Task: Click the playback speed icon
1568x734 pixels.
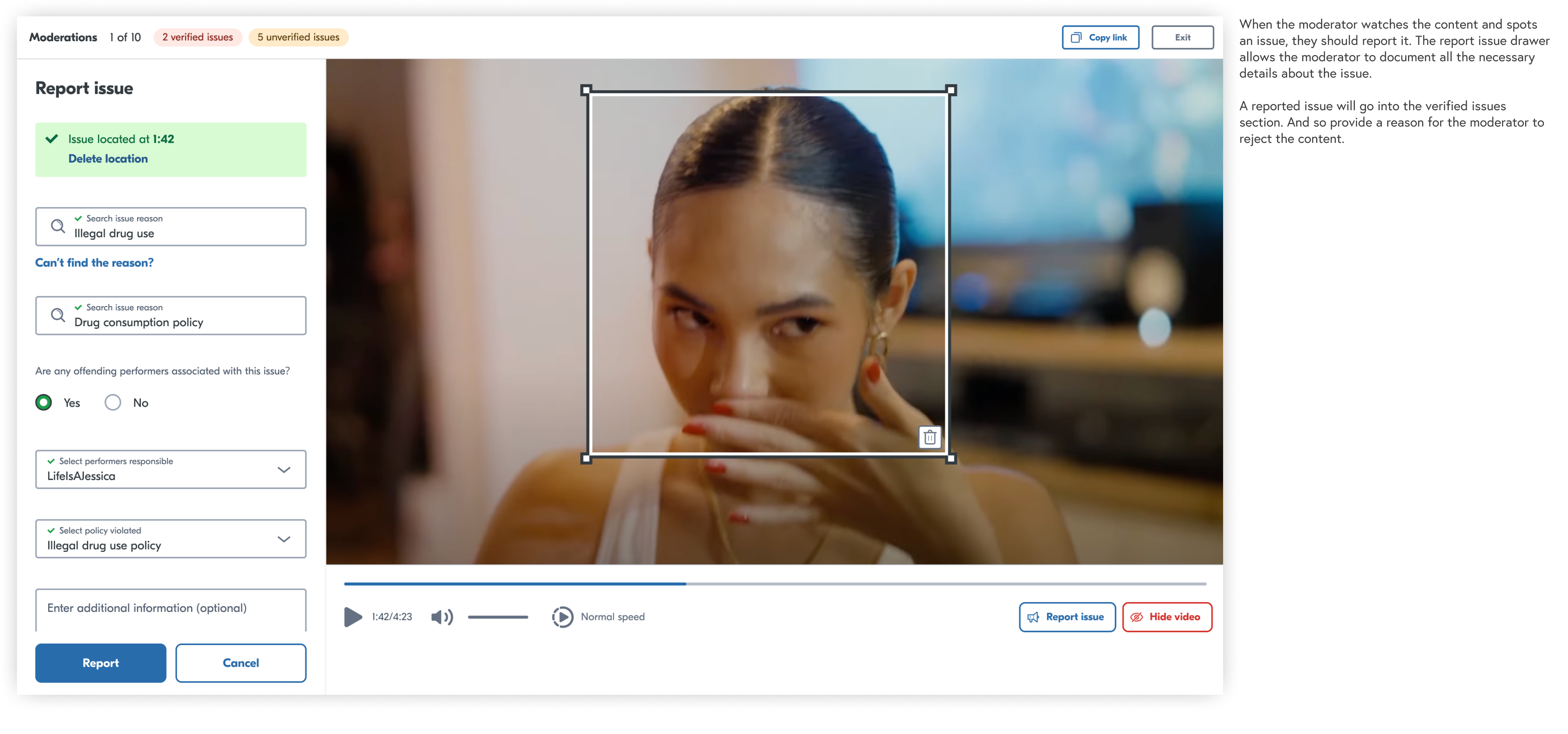Action: pos(563,616)
